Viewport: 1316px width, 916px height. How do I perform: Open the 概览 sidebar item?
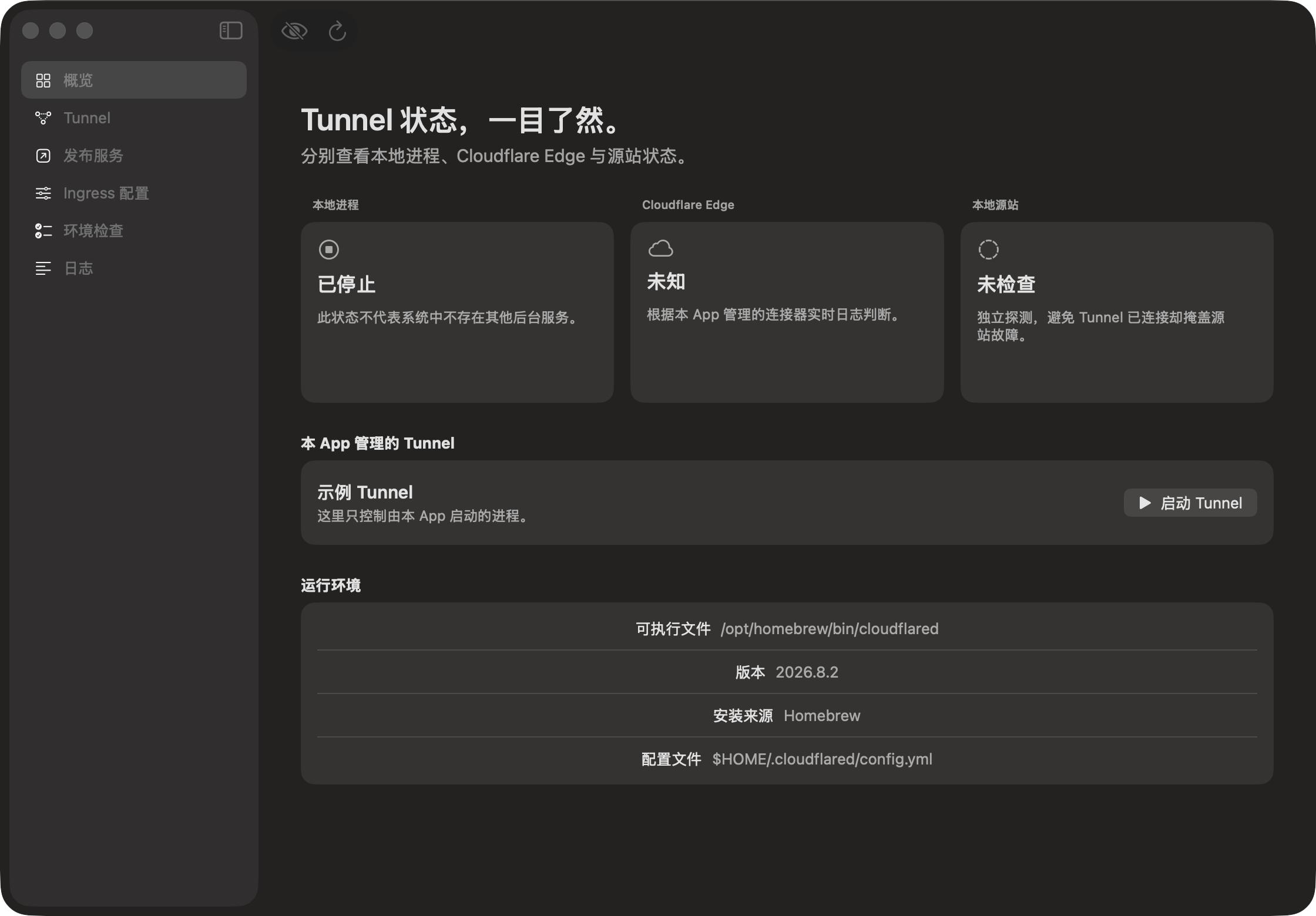coord(134,80)
